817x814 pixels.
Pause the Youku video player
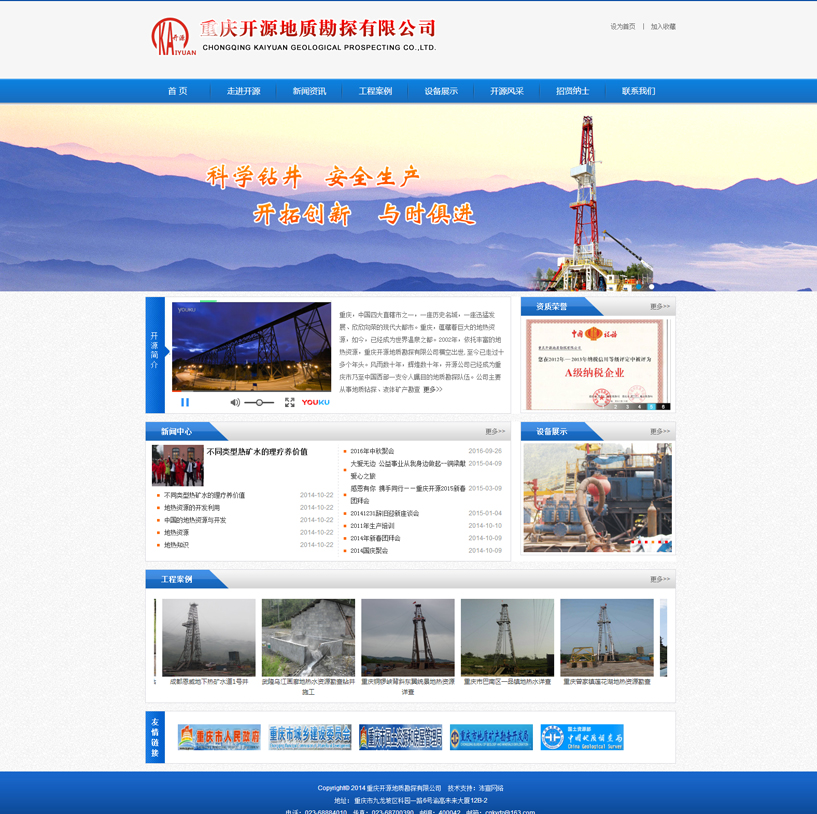[185, 402]
